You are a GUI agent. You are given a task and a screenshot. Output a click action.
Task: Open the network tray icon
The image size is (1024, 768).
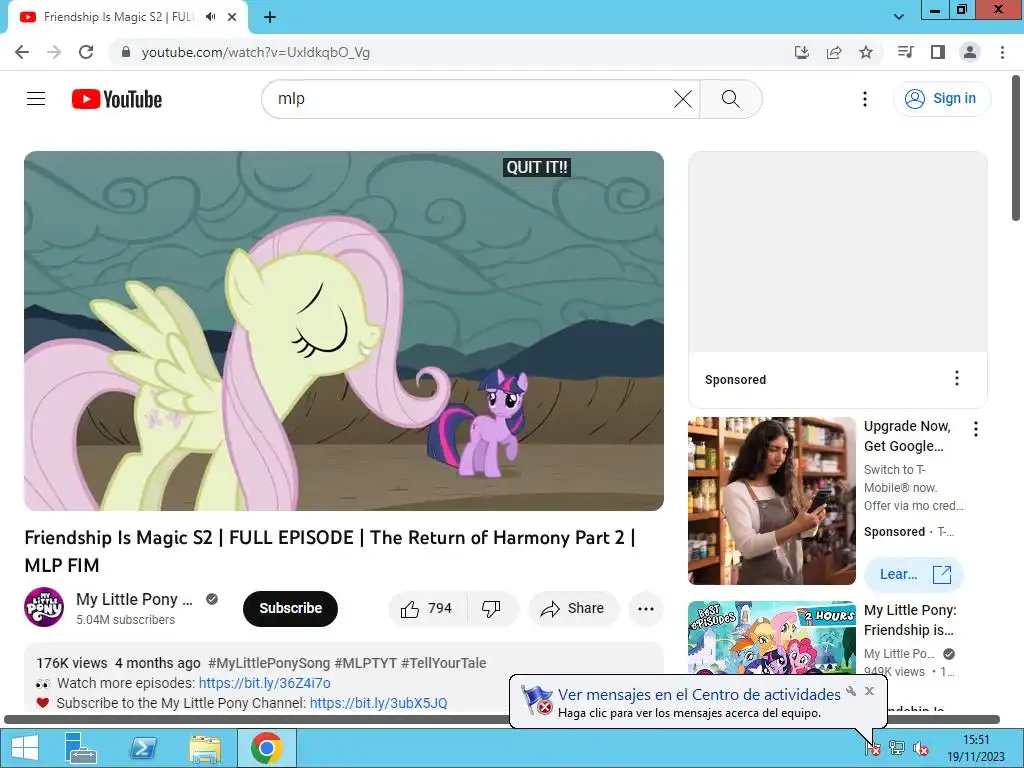[x=897, y=748]
